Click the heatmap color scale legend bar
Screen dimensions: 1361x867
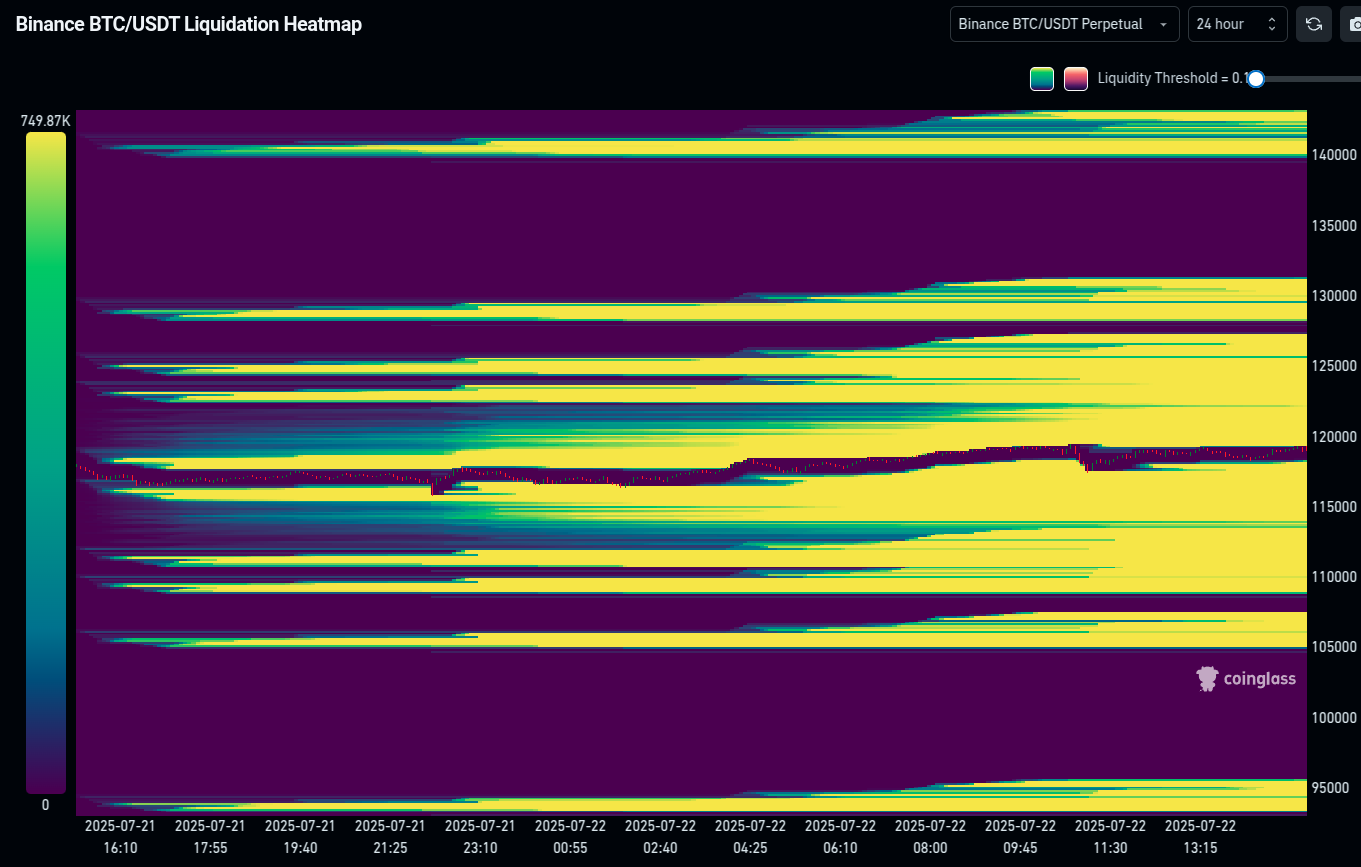(46, 463)
